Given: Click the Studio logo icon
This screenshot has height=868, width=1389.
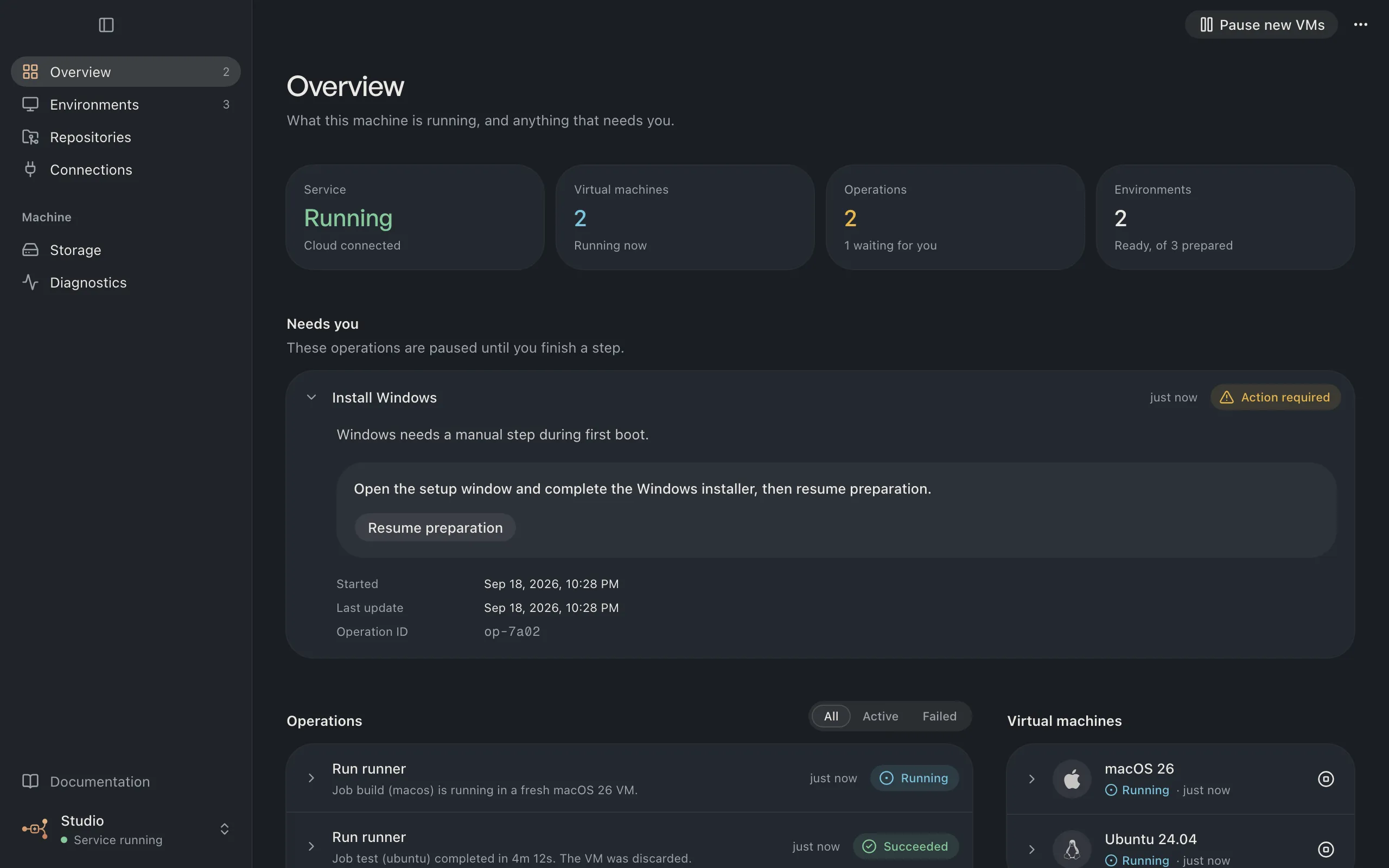Looking at the screenshot, I should [35, 829].
